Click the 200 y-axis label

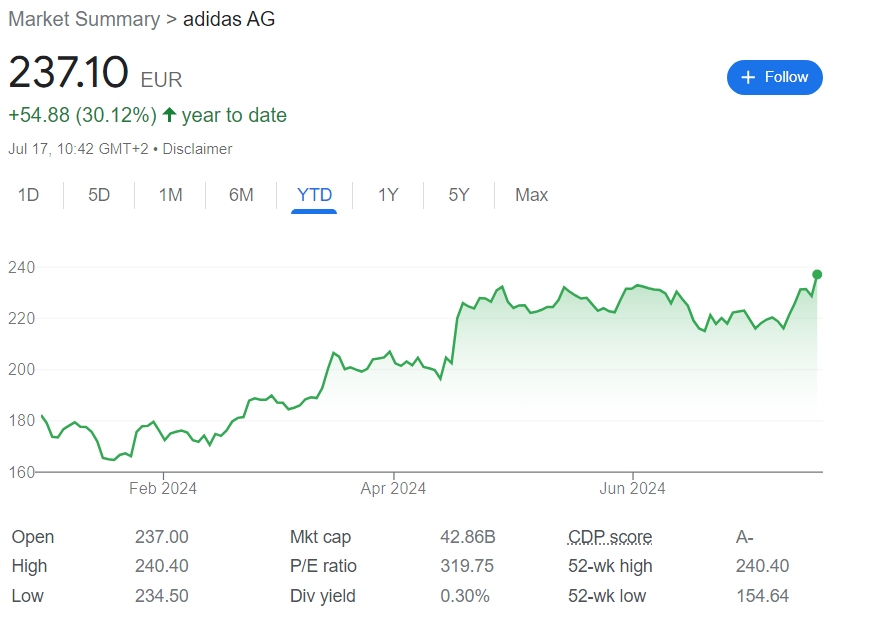pos(22,370)
